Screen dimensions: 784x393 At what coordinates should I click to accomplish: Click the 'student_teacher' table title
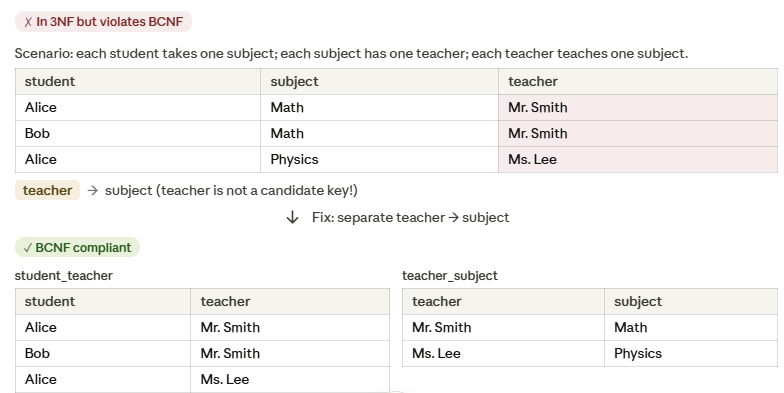point(64,276)
